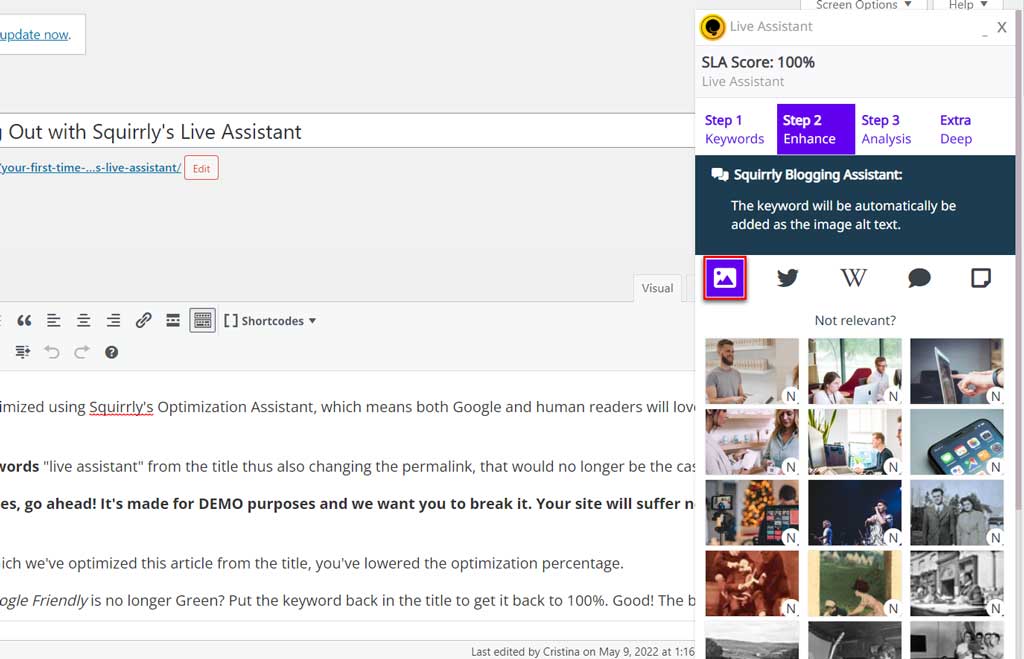Select the Twitter source icon
The width and height of the screenshot is (1024, 659).
click(x=788, y=278)
